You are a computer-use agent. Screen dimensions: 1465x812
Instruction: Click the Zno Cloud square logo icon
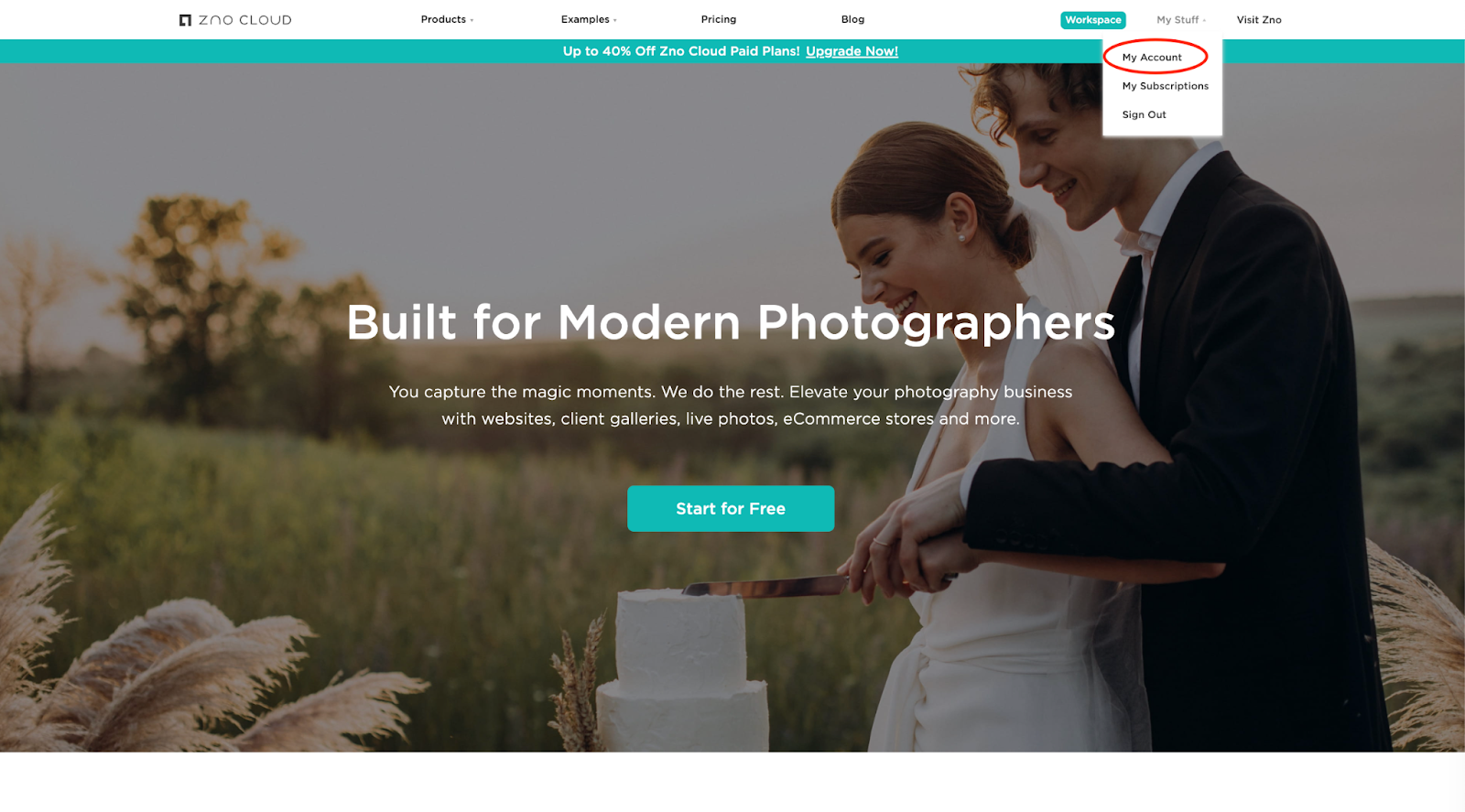[x=185, y=20]
